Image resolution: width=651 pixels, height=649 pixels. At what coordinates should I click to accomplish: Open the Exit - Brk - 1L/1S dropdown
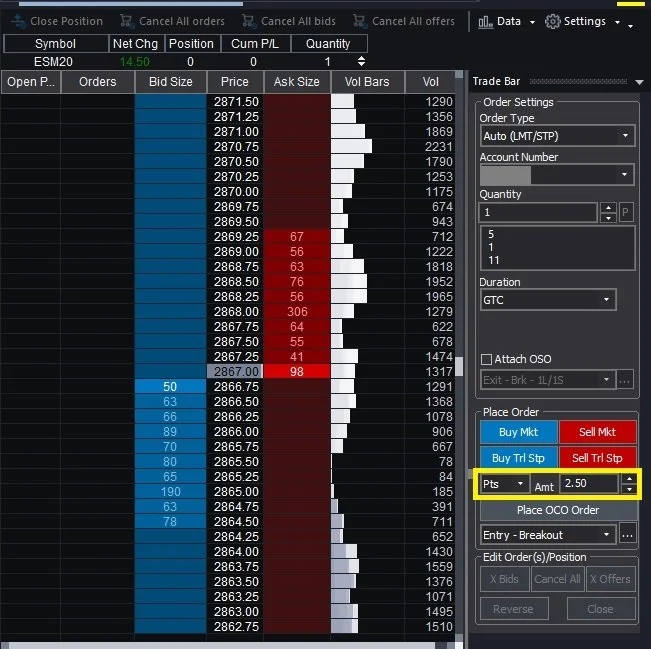606,380
